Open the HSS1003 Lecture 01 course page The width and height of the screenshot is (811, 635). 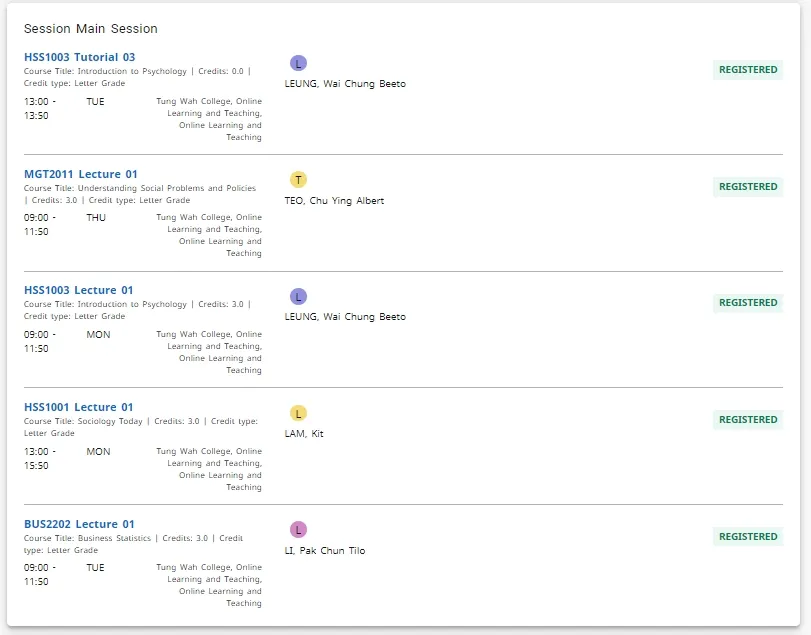click(79, 290)
